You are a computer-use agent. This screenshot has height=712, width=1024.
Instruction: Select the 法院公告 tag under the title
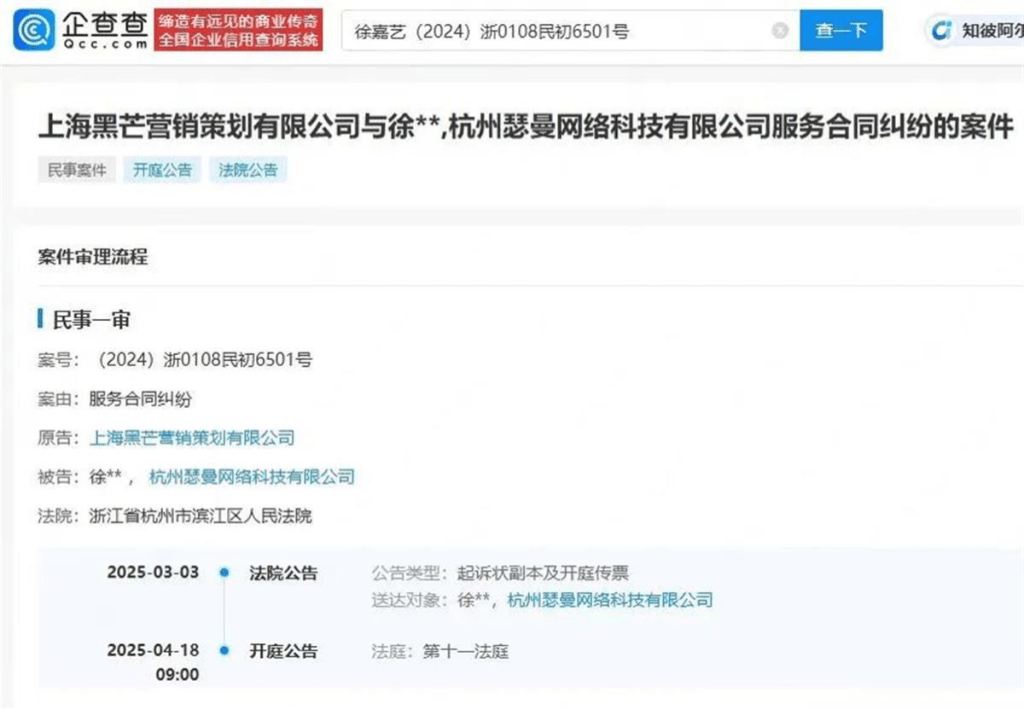[x=248, y=169]
